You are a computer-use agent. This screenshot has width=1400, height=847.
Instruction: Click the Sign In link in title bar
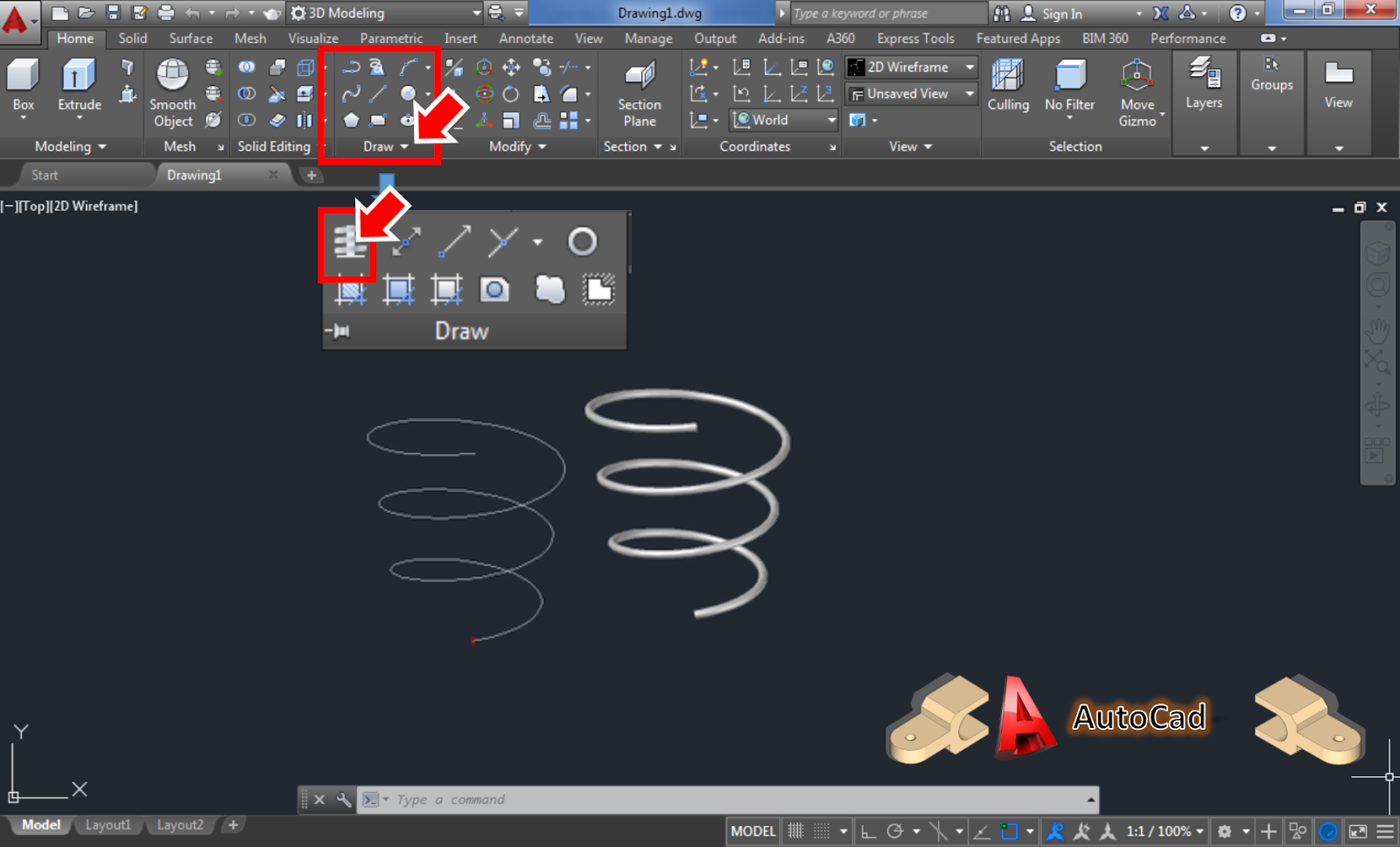[x=1061, y=13]
